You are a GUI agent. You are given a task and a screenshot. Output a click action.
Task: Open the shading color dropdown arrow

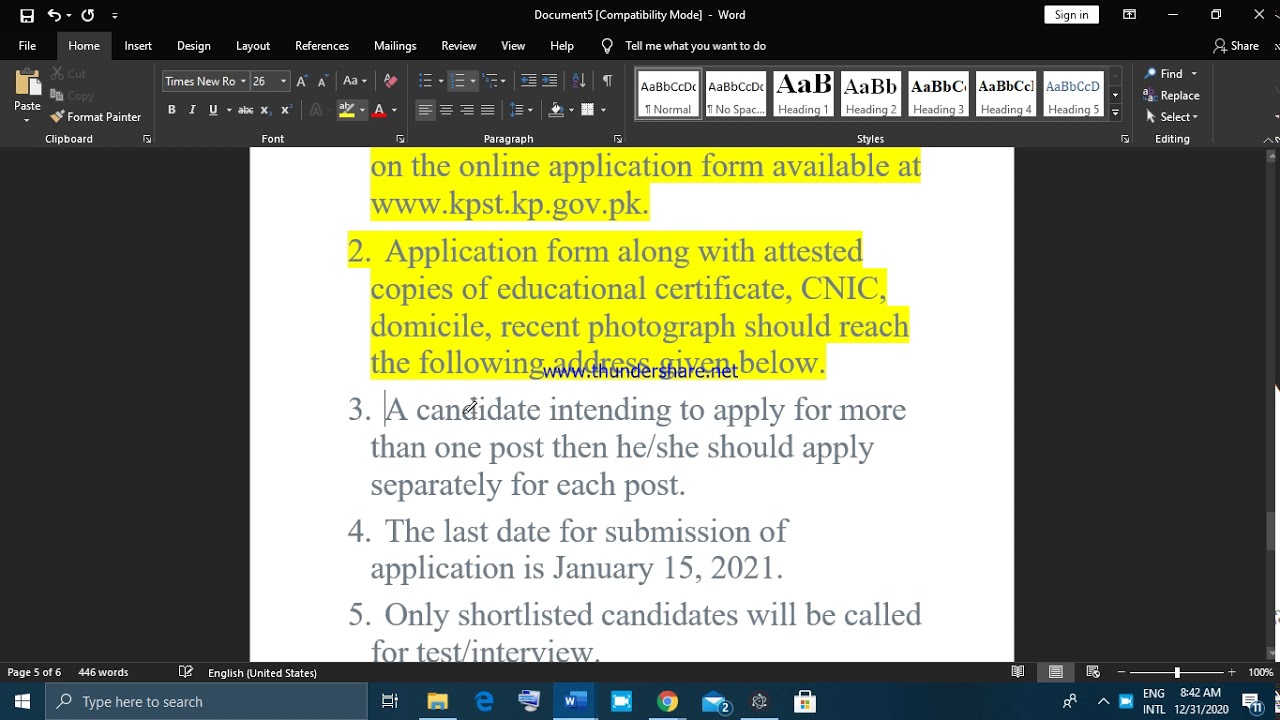click(571, 110)
